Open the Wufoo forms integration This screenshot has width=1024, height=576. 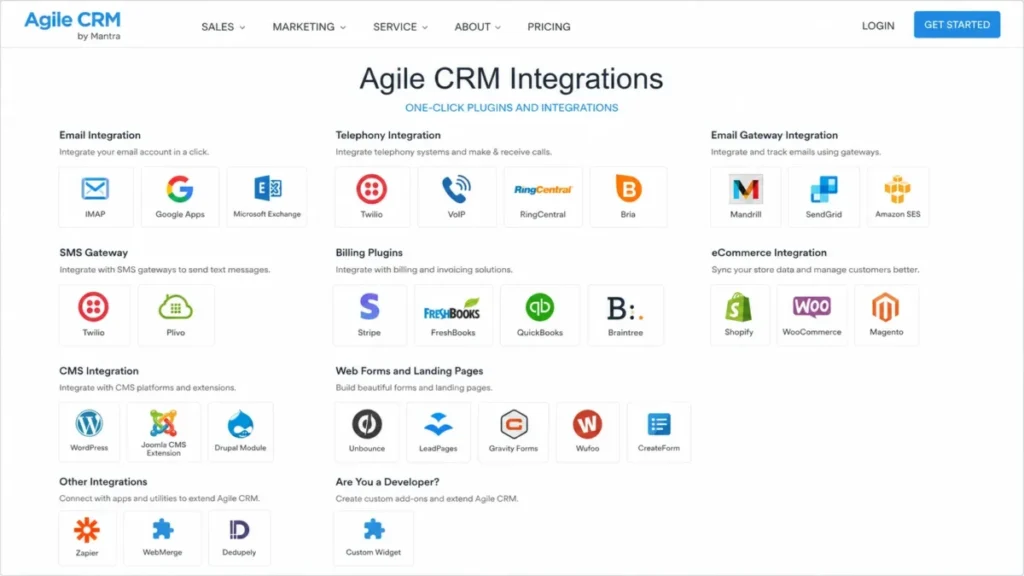[x=588, y=432]
